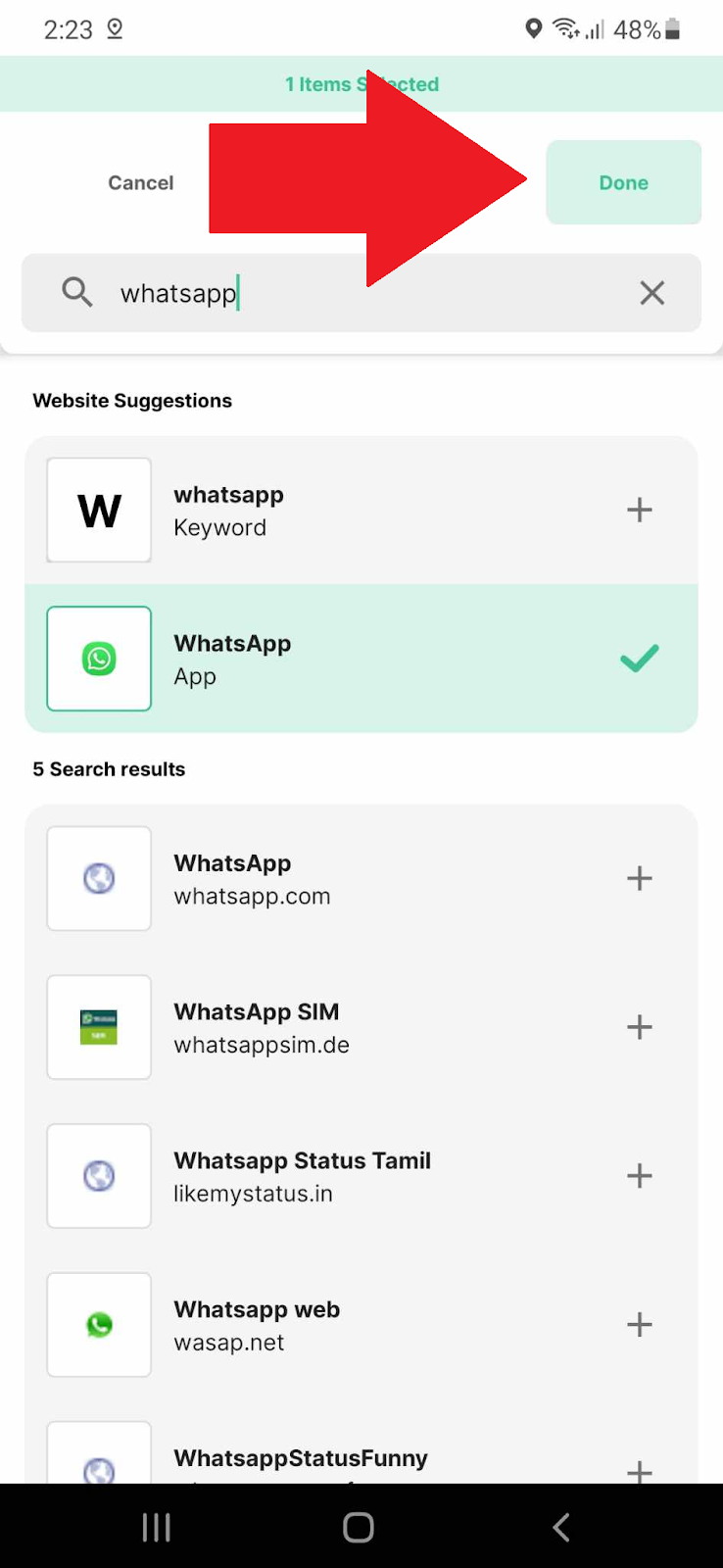723x1568 pixels.
Task: Tap the Whatsapp web wasap.net icon
Action: (x=99, y=1325)
